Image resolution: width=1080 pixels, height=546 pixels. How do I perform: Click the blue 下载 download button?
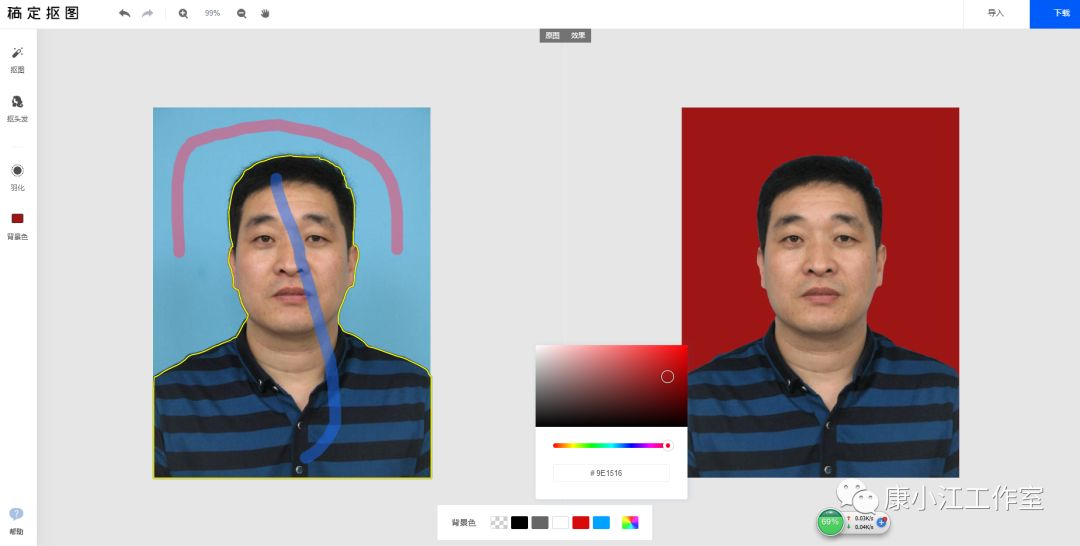[x=1061, y=14]
